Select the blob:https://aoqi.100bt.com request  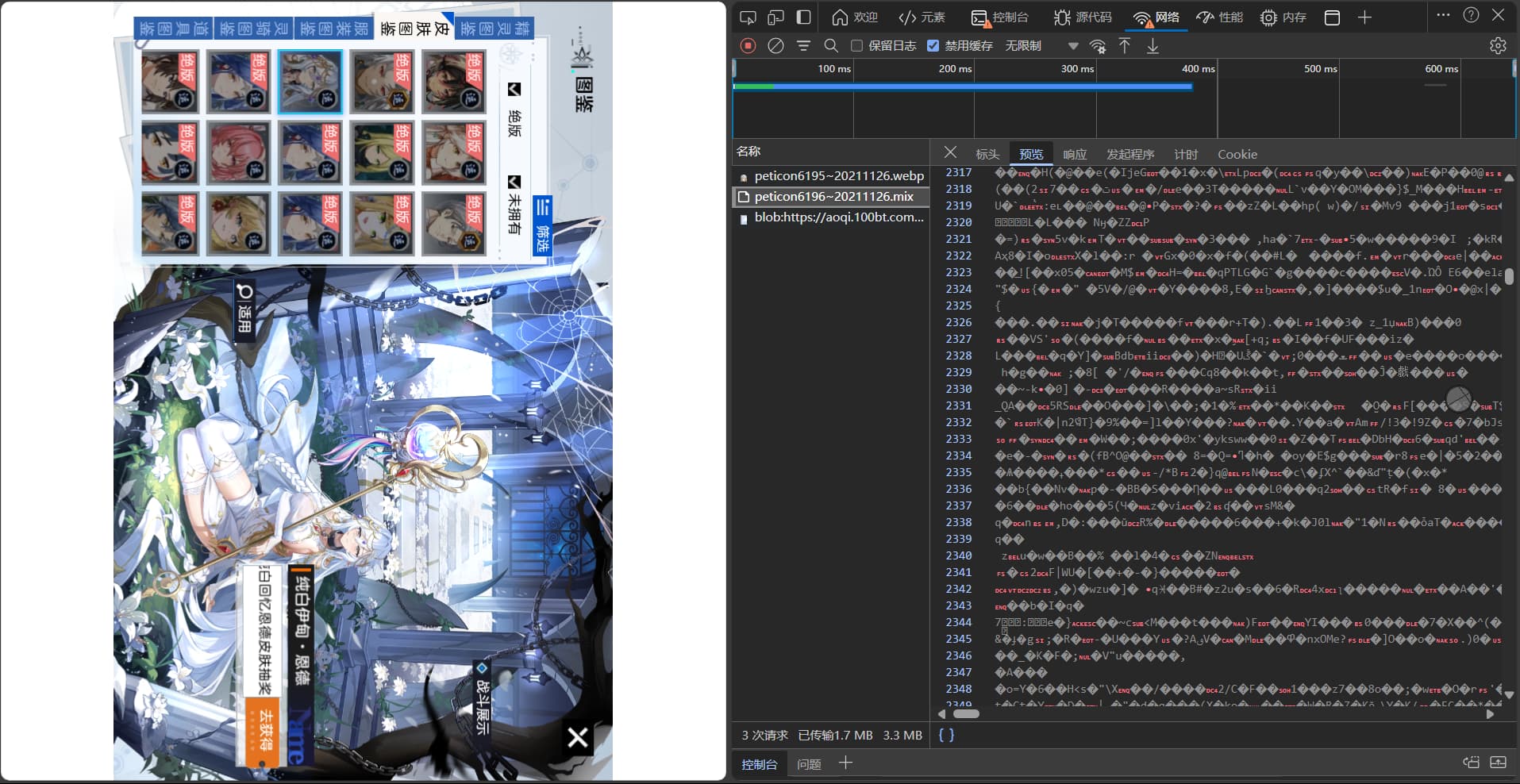(x=831, y=217)
